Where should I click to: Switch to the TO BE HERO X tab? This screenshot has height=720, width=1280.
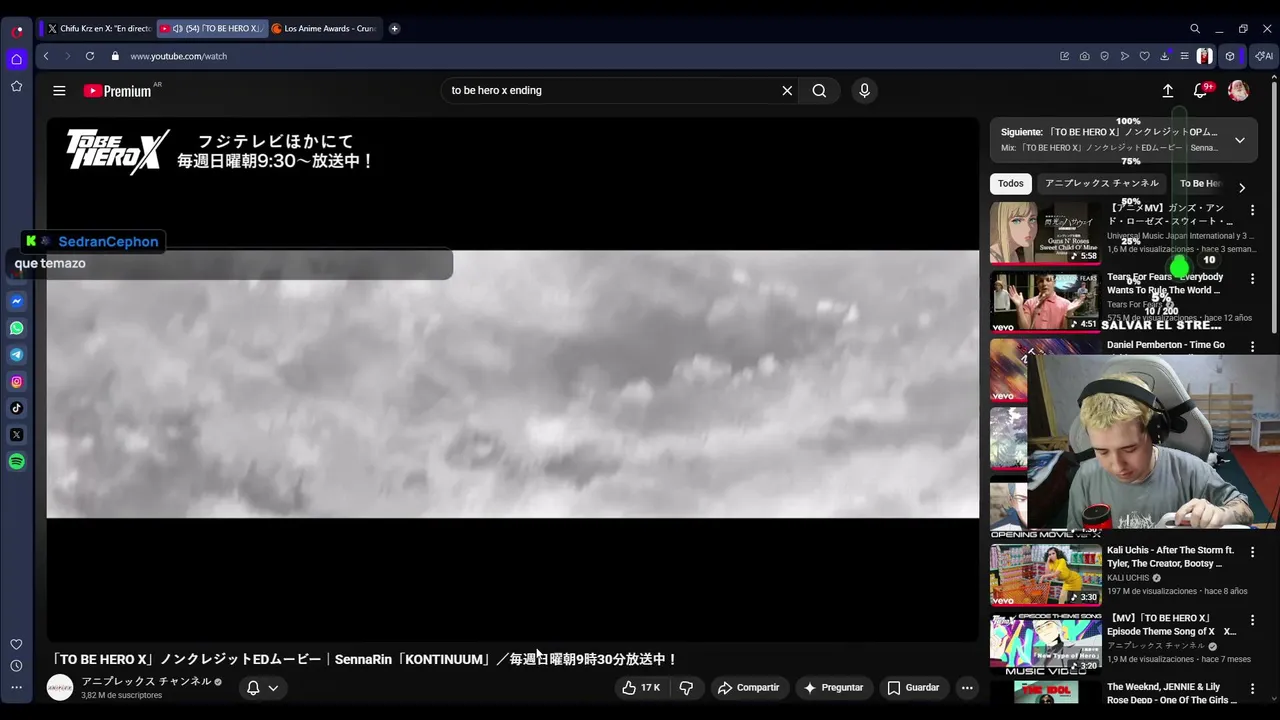[213, 29]
